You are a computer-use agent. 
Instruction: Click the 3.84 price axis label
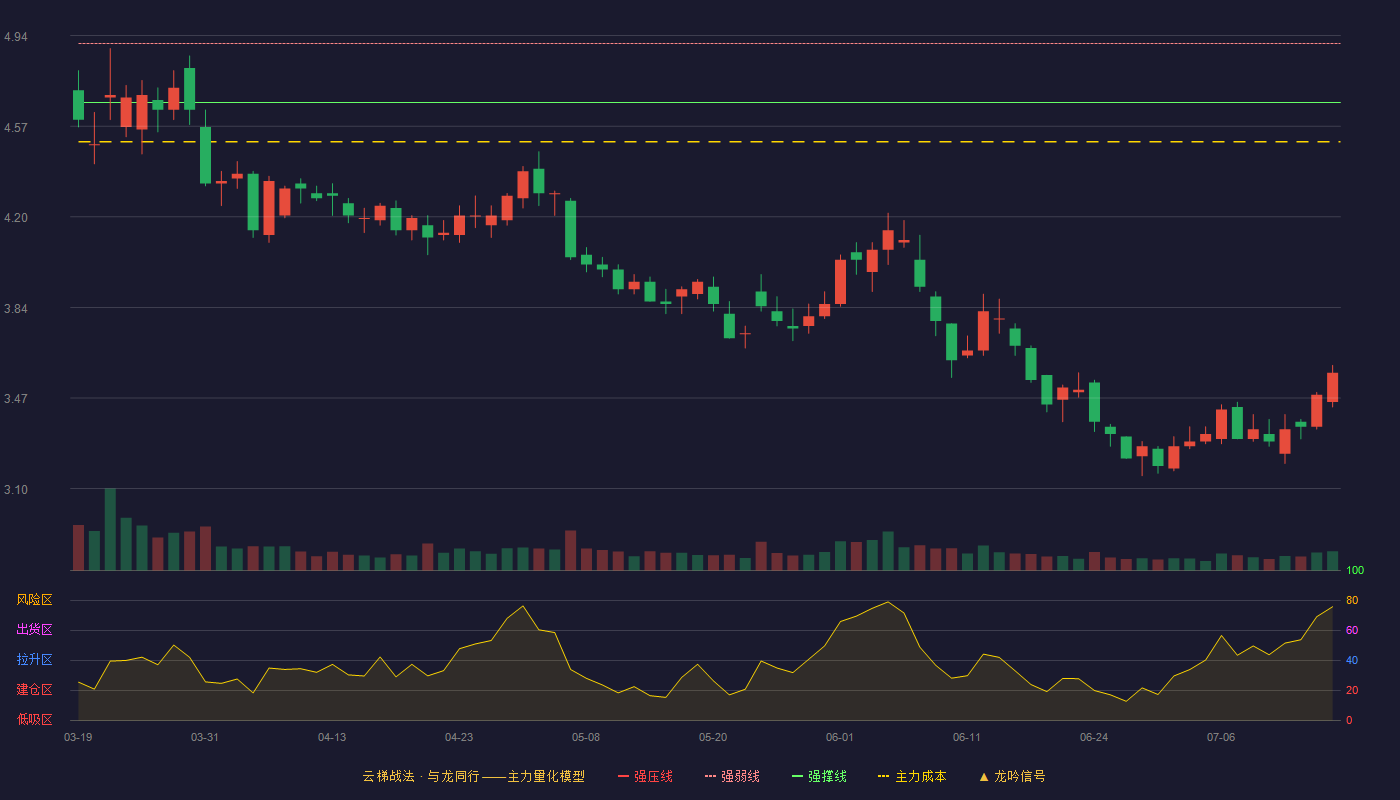[x=16, y=309]
